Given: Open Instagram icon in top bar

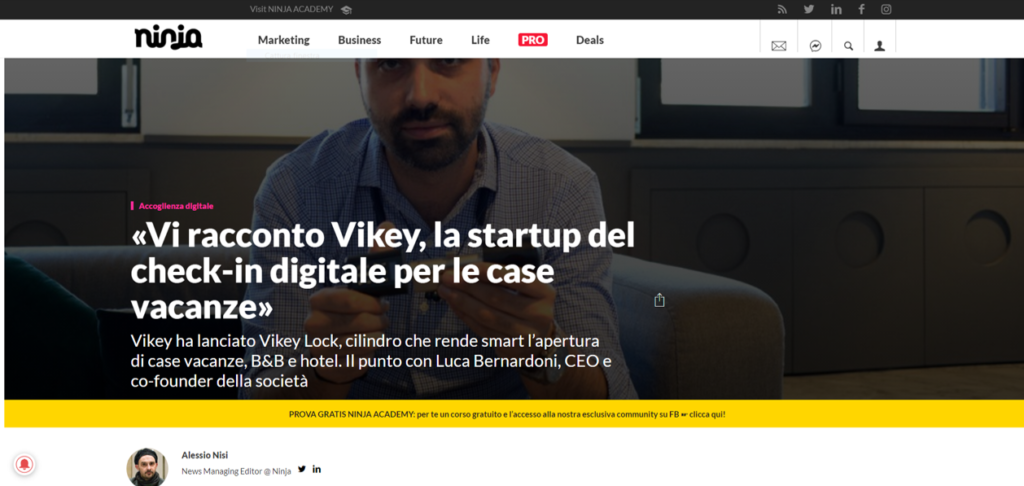Looking at the screenshot, I should click(886, 9).
